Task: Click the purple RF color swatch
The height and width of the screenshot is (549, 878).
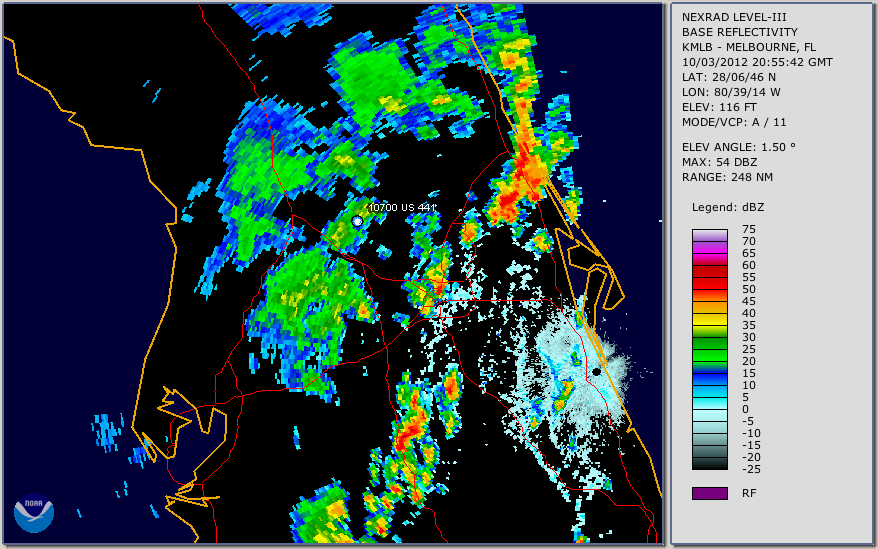Action: pyautogui.click(x=709, y=493)
